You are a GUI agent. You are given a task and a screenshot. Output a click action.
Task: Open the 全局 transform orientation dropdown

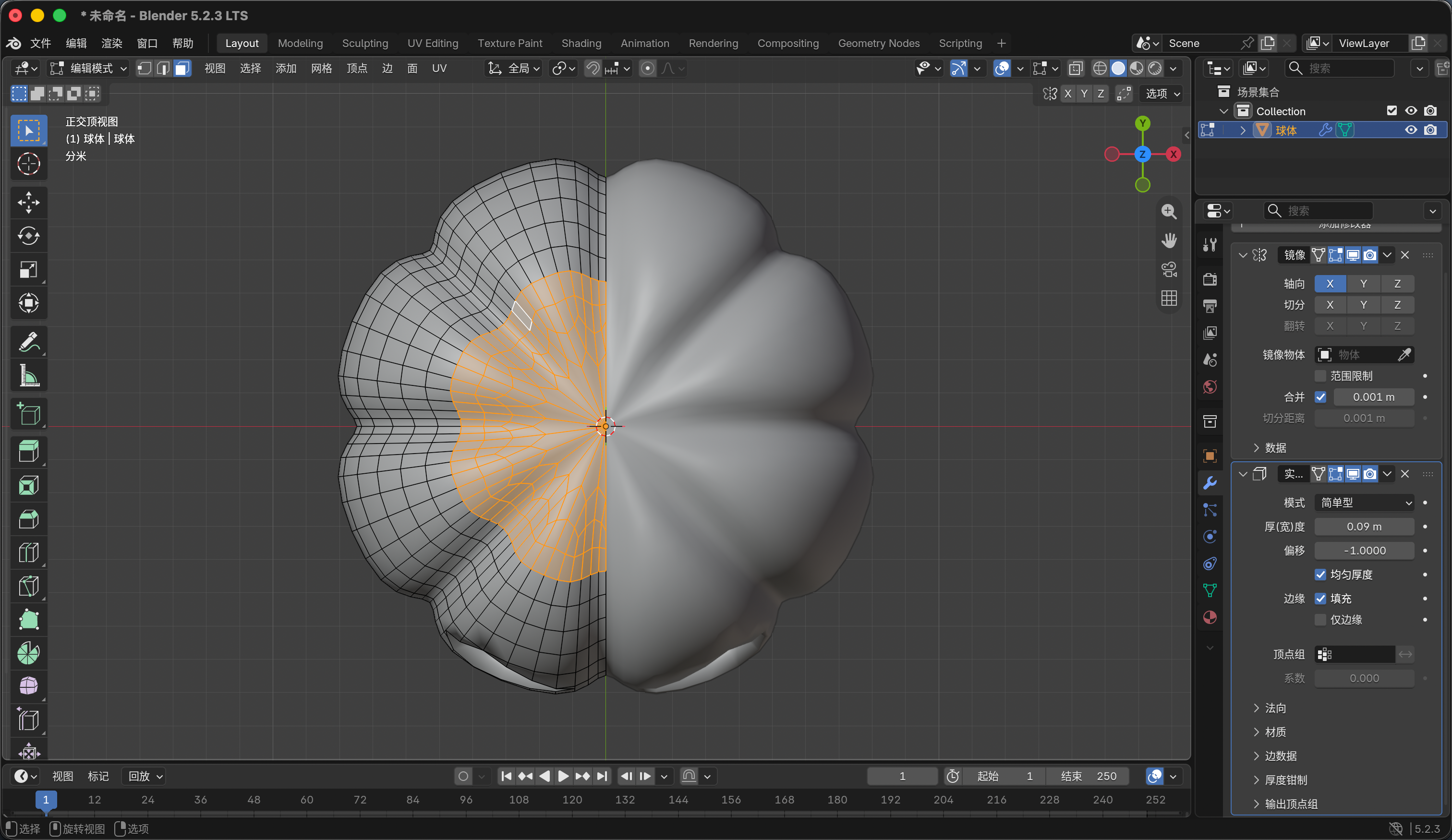pyautogui.click(x=514, y=69)
